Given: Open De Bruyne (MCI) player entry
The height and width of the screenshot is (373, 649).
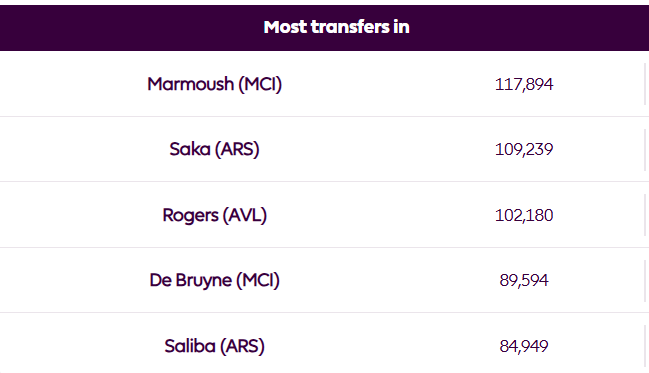Looking at the screenshot, I should click(x=214, y=280).
